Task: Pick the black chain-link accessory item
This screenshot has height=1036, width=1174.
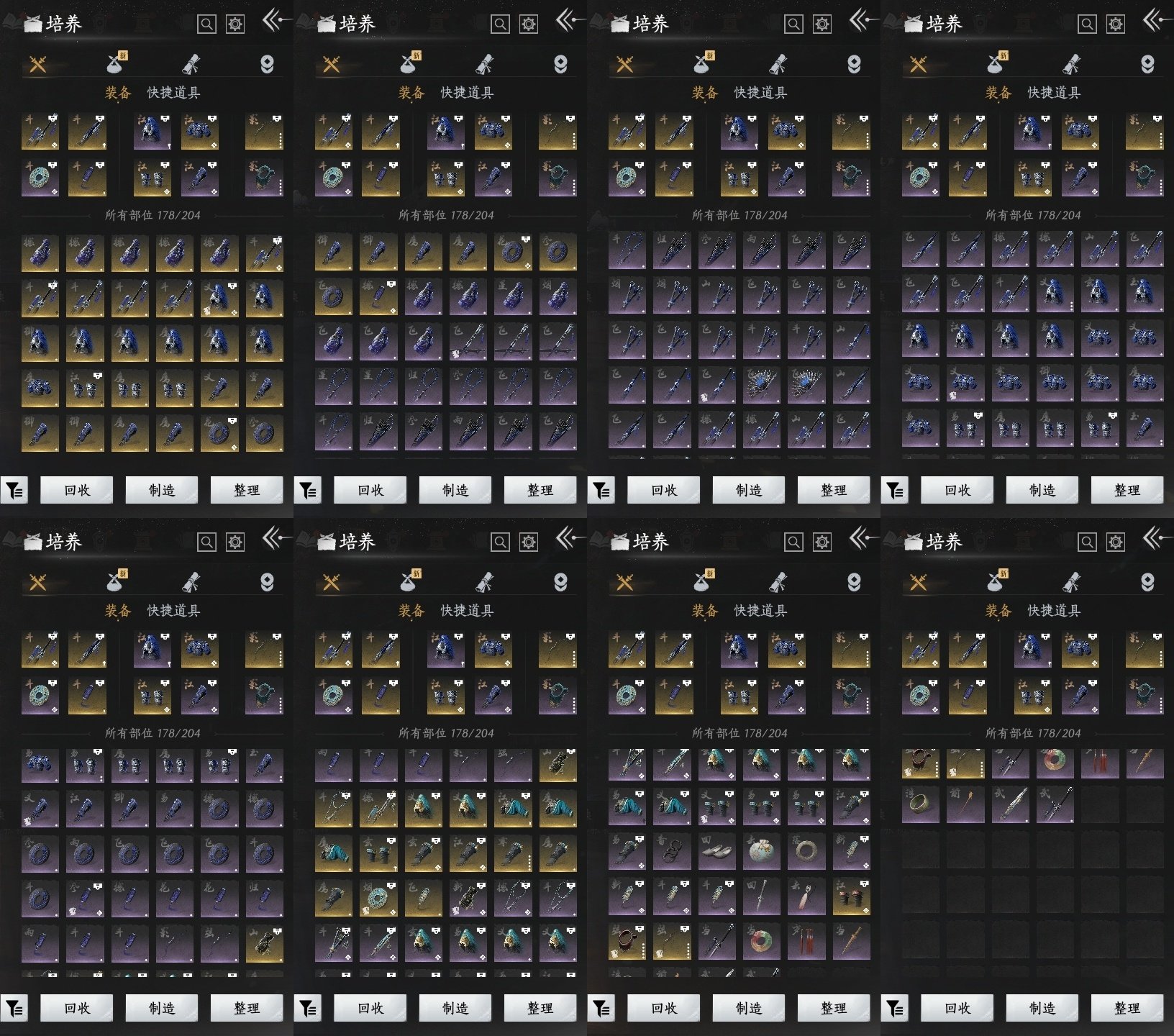Action: (672, 852)
